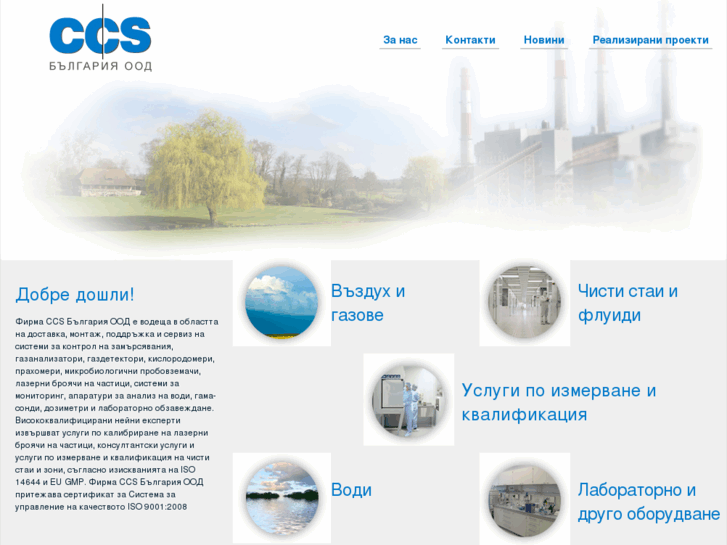Click the technicians in suits circular image
727x545 pixels.
(x=408, y=400)
